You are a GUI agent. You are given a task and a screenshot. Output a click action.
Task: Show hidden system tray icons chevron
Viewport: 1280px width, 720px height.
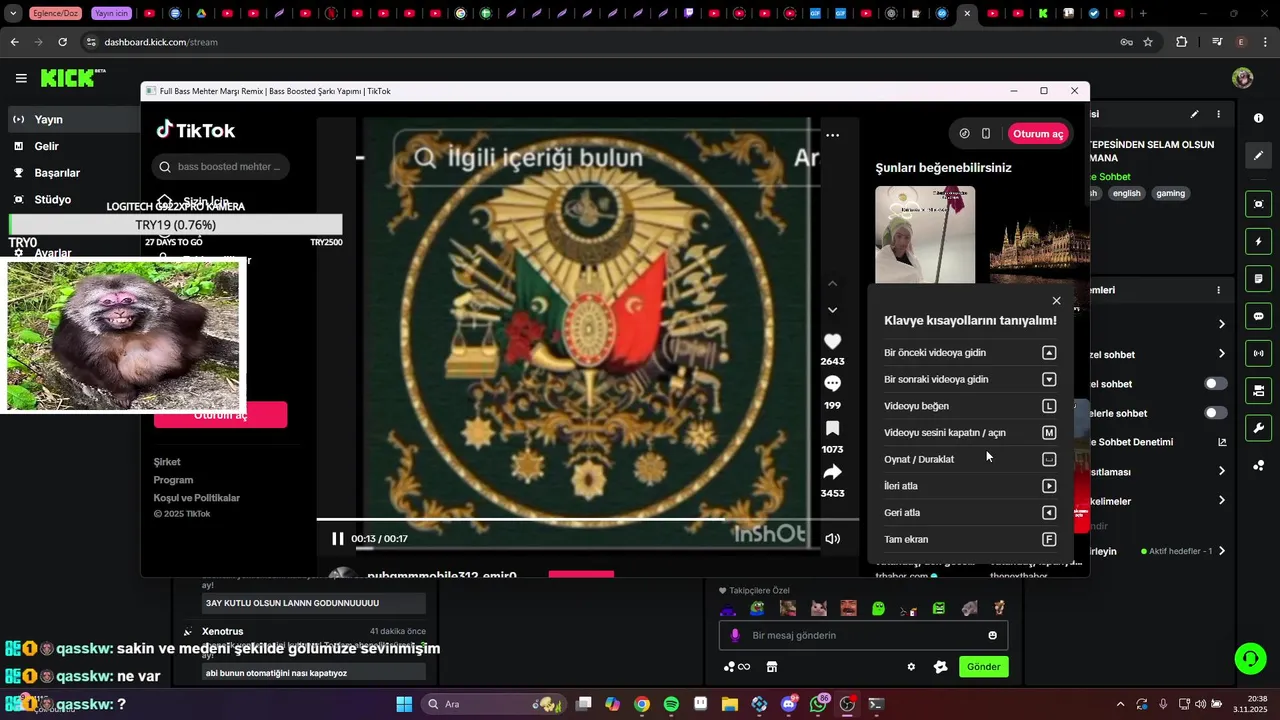(1120, 704)
